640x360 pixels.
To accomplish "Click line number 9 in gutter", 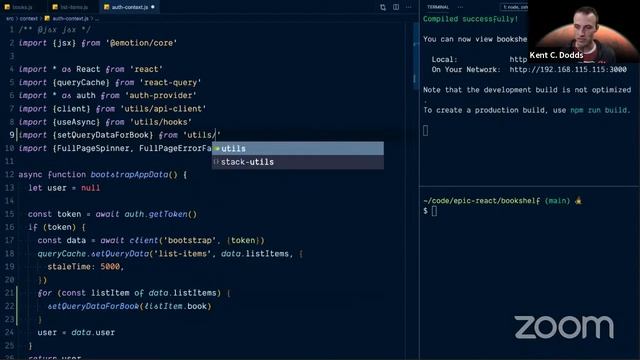I will coord(11,135).
